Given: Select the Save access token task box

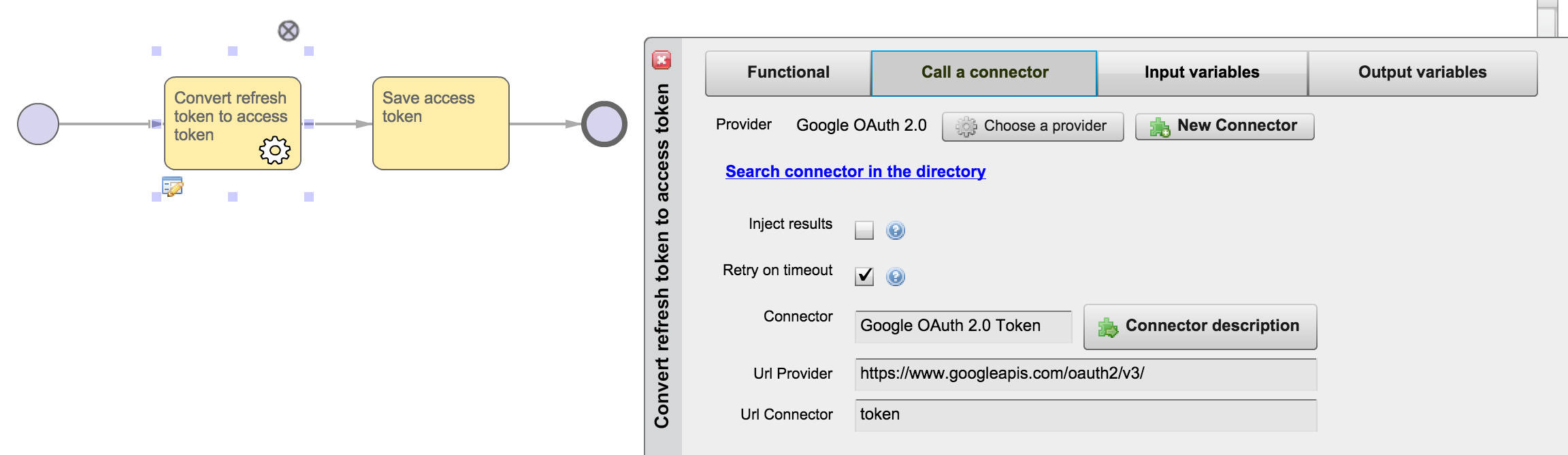Looking at the screenshot, I should point(441,123).
